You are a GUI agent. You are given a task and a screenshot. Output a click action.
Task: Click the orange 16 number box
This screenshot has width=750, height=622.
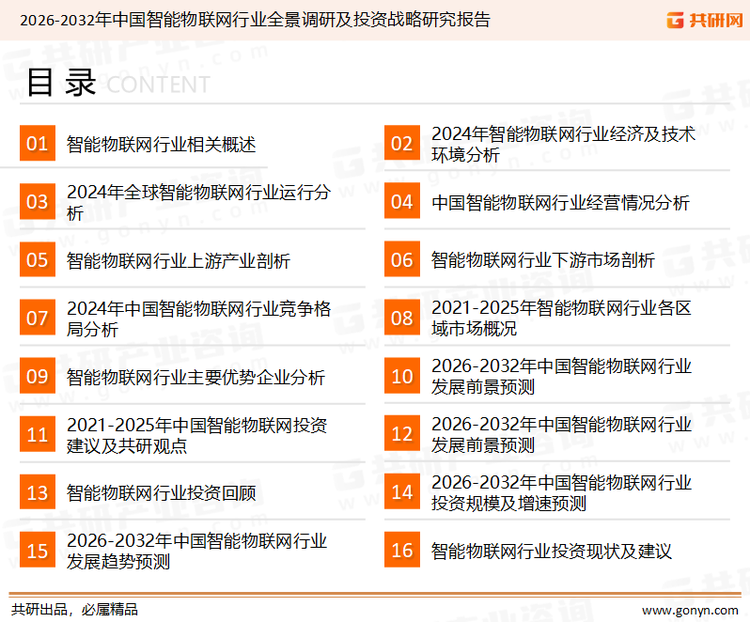[402, 550]
